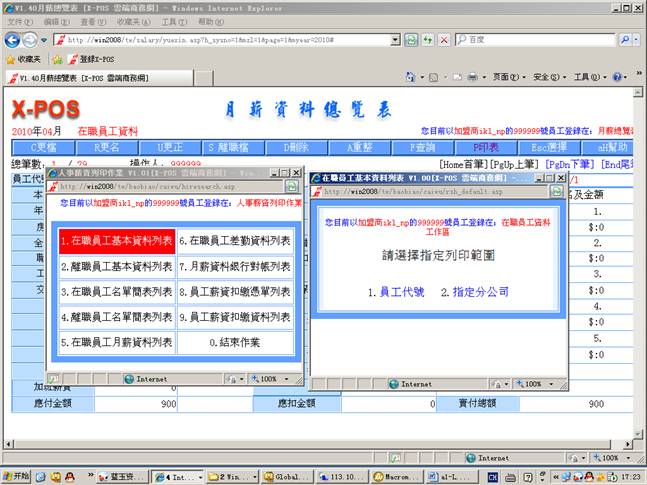The image size is (647, 485).
Task: Click '0. 結束作業' to end operation
Action: 236,342
